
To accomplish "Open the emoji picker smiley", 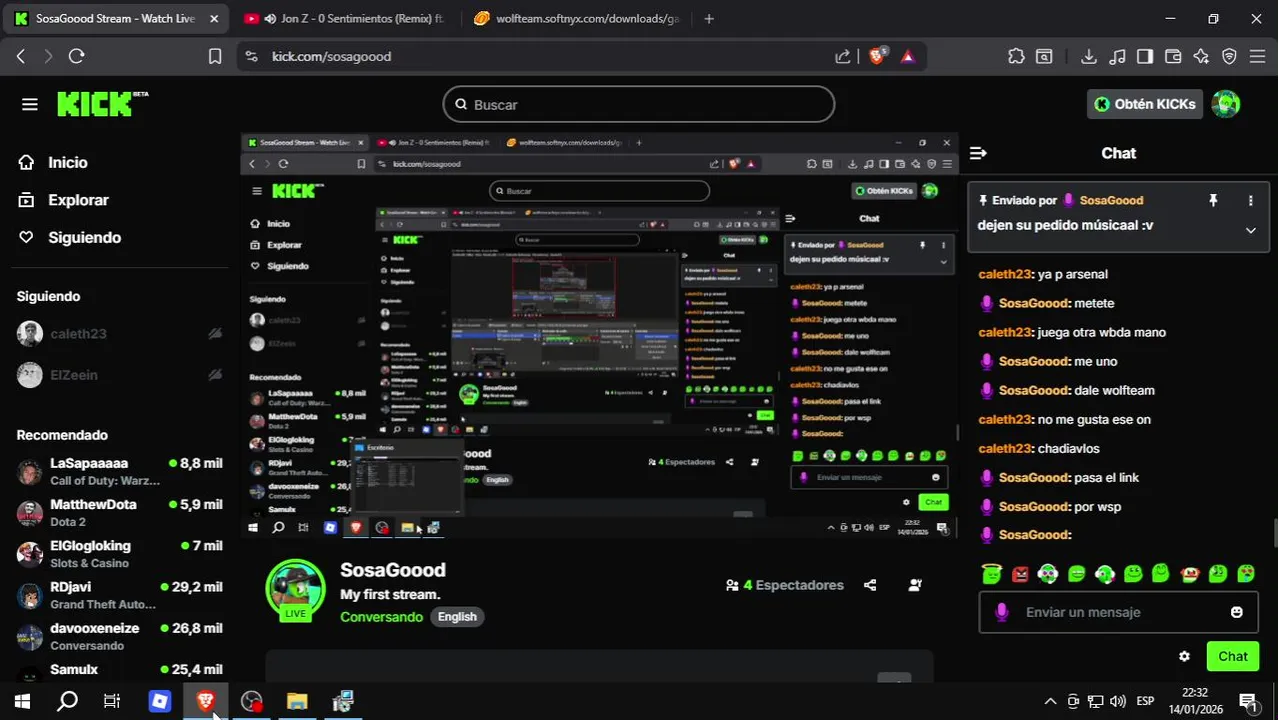I will click(1236, 612).
